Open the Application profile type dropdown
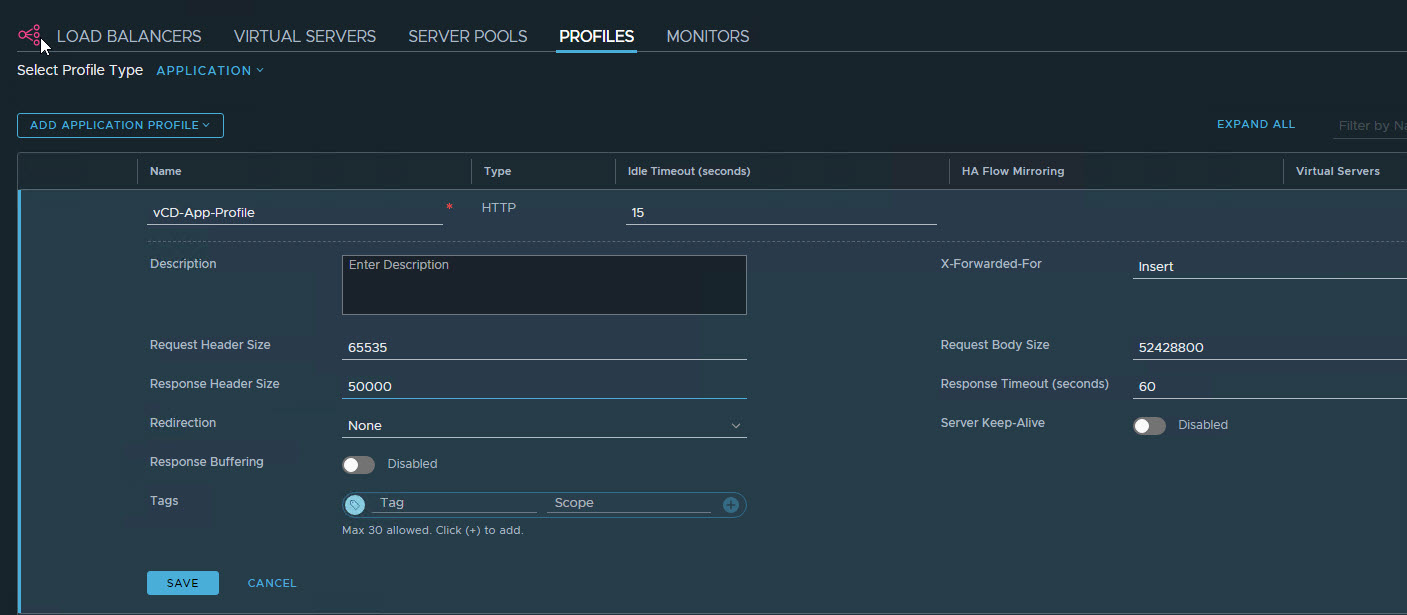Image resolution: width=1407 pixels, height=615 pixels. click(210, 71)
